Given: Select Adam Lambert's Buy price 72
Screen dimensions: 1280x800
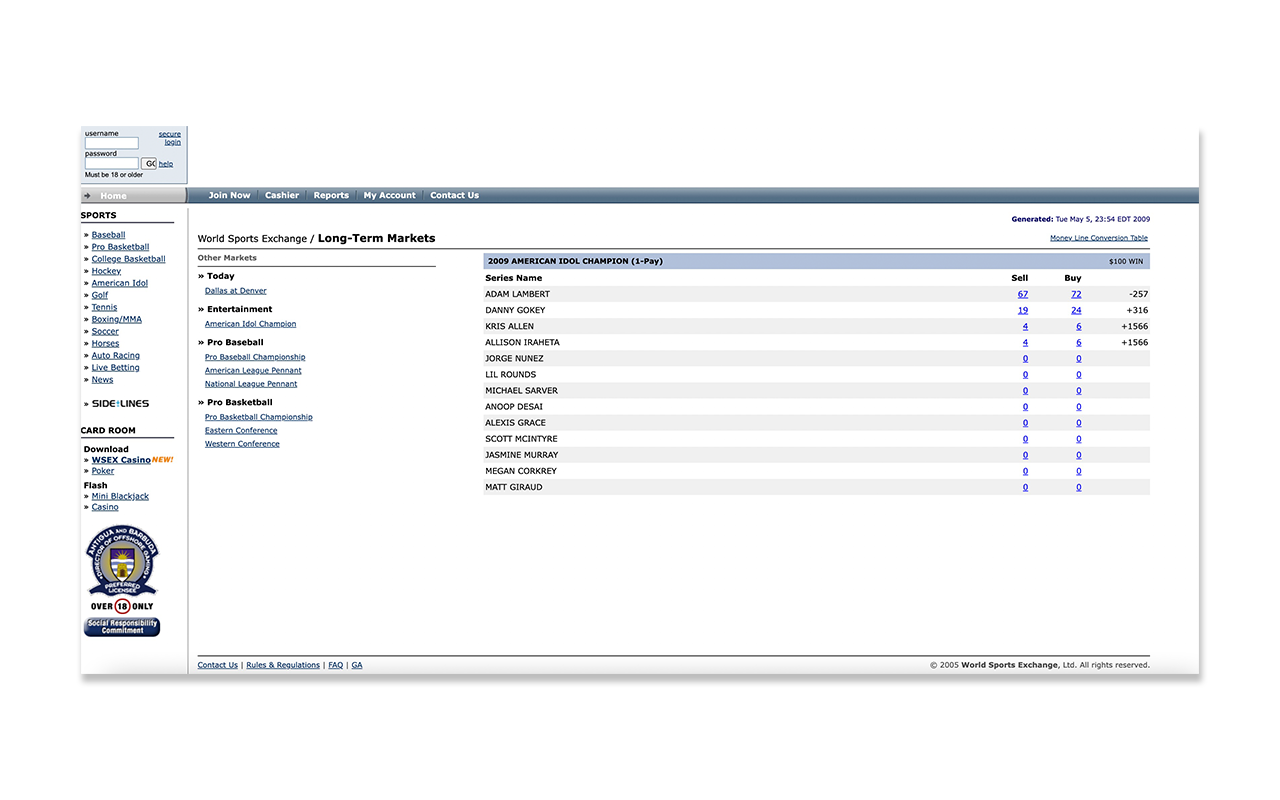Looking at the screenshot, I should click(x=1076, y=294).
